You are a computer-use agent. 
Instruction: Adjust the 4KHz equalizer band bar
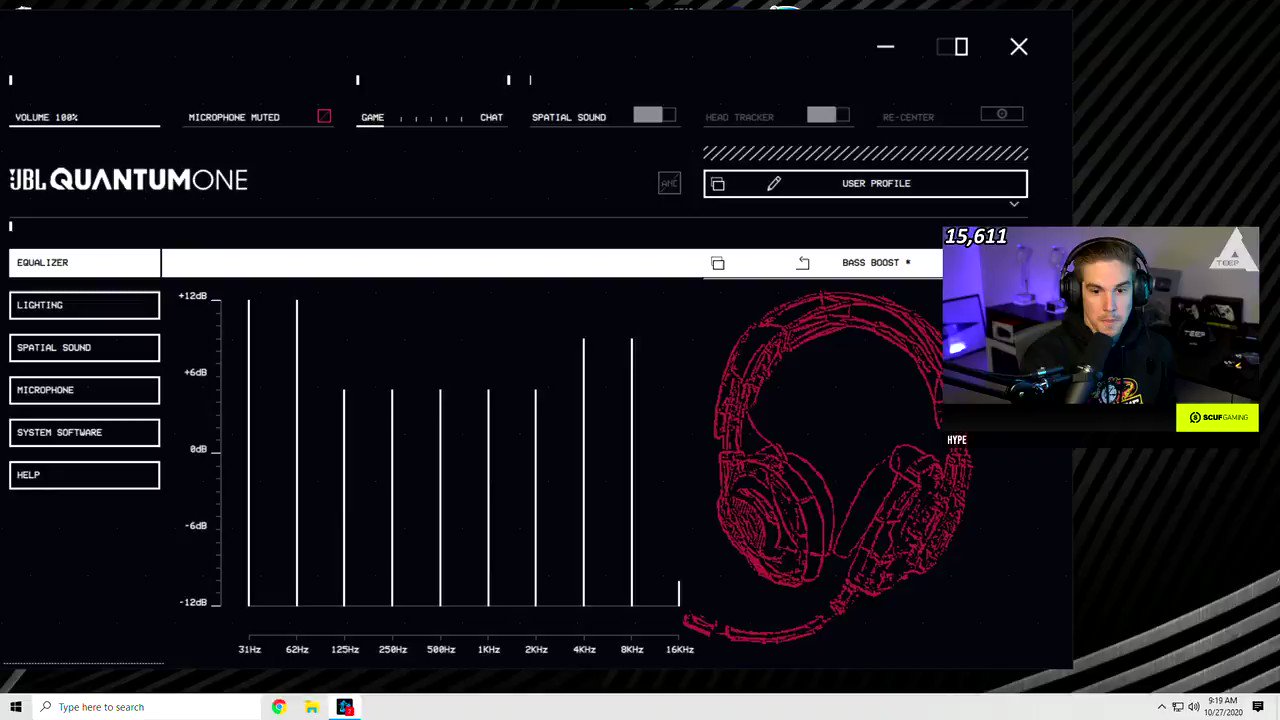(584, 472)
